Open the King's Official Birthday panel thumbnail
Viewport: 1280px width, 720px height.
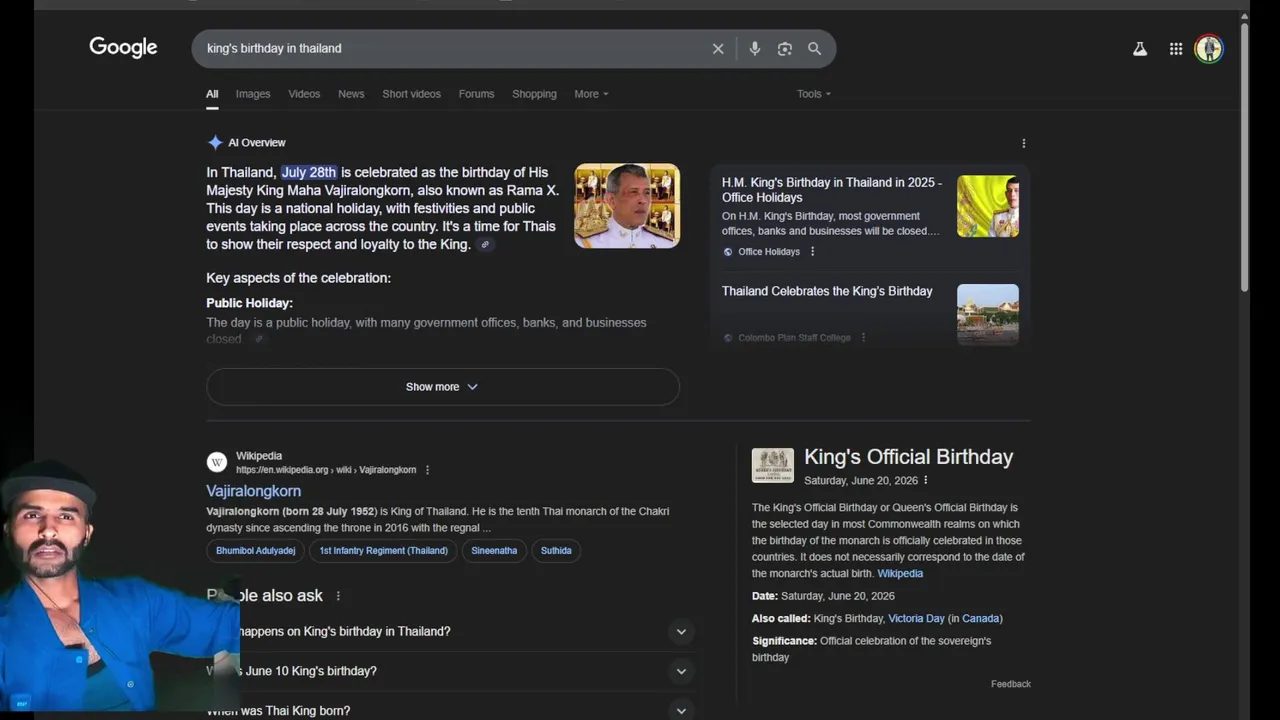click(773, 466)
